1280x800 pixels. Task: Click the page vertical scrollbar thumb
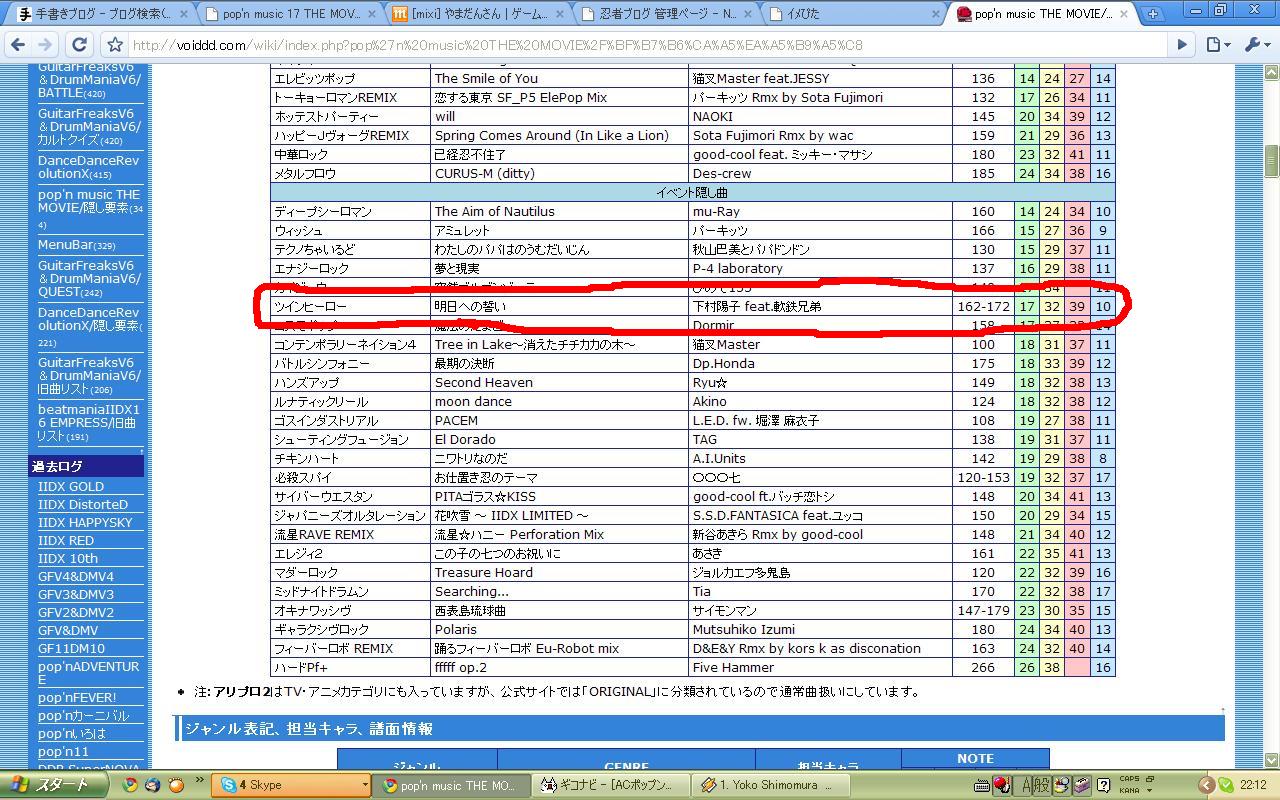[1271, 160]
